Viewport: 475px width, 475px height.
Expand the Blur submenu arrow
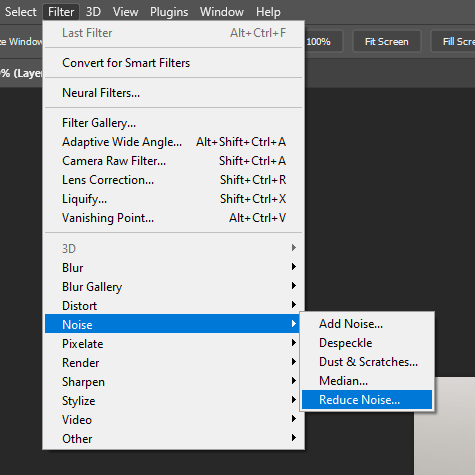point(294,267)
